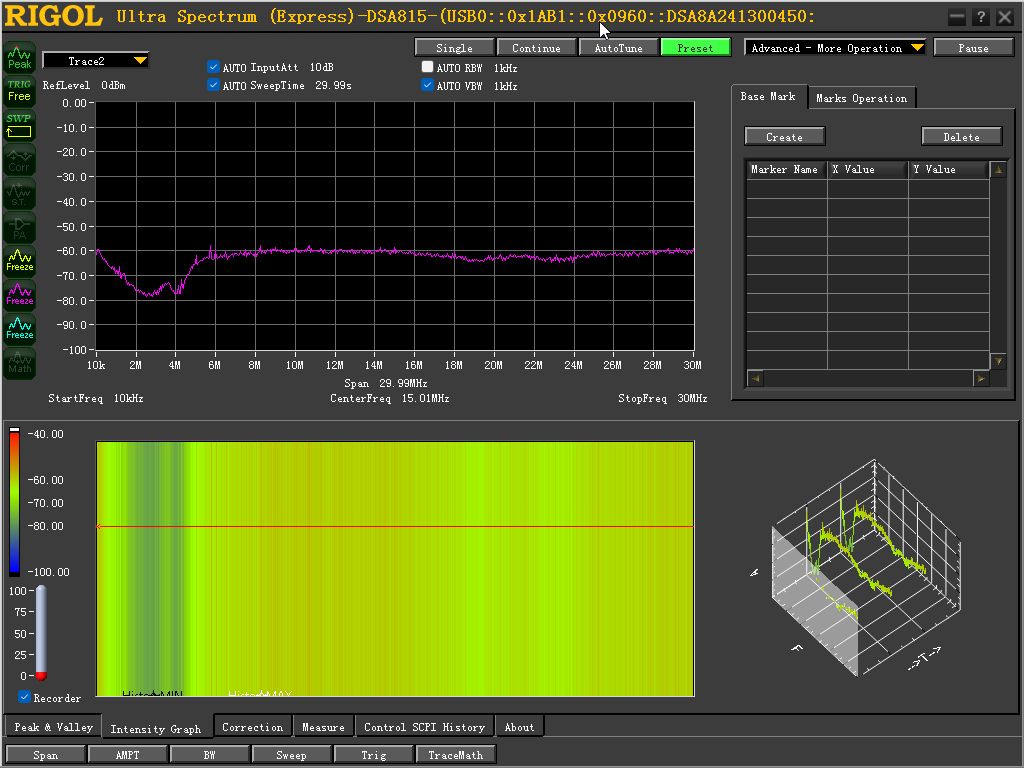This screenshot has width=1024, height=768.
Task: Click the VBW 1kHz value
Action: click(505, 86)
